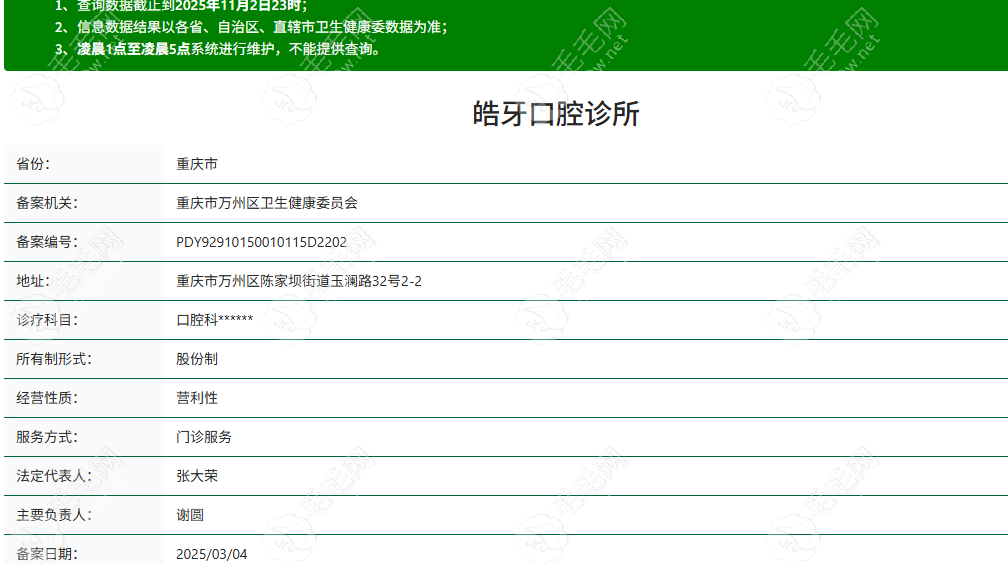Image resolution: width=1008 pixels, height=564 pixels.
Task: Click the 门诊服务 value
Action: [204, 437]
